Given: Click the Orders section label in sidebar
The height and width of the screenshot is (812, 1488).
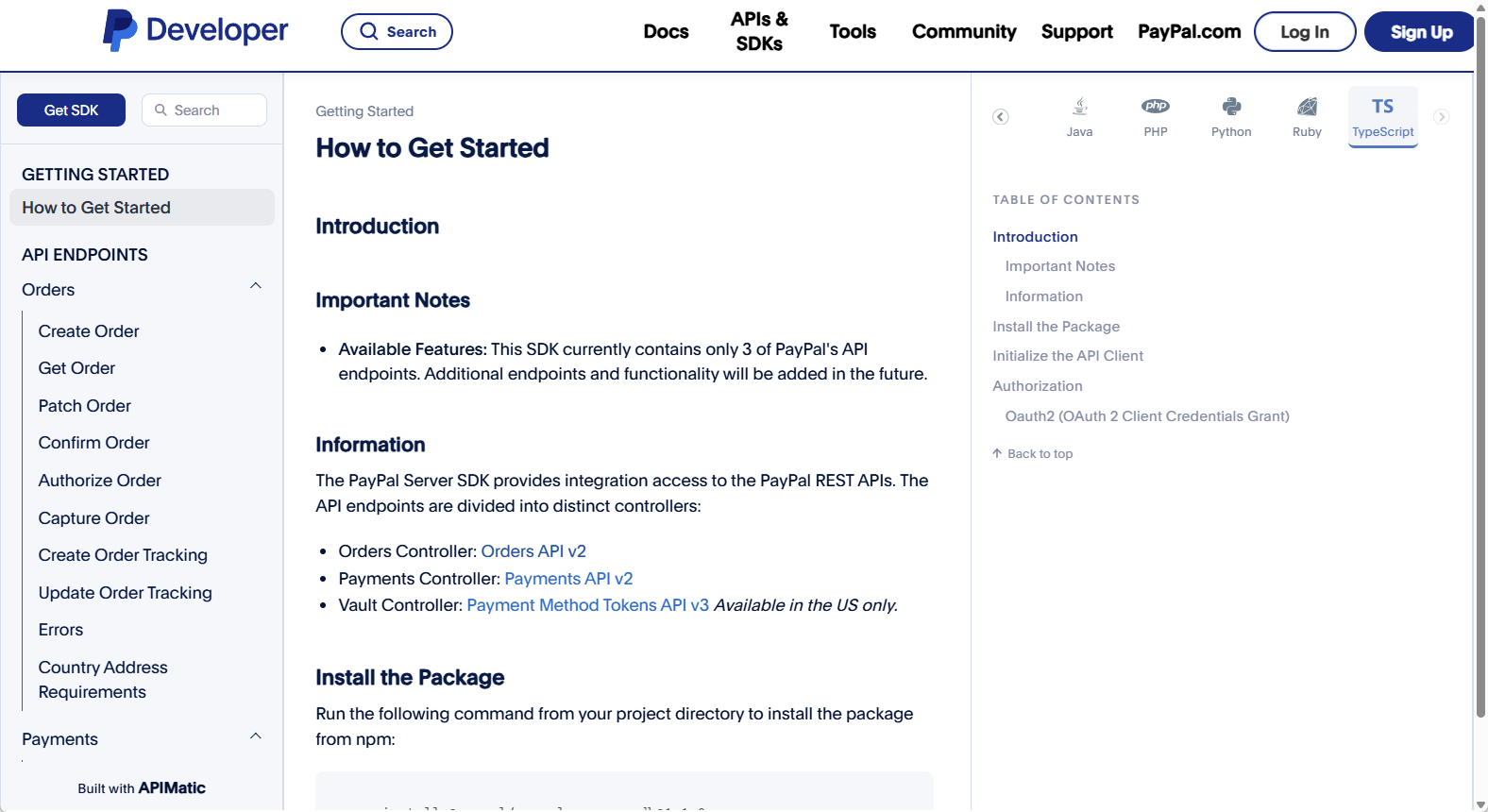Looking at the screenshot, I should 48,290.
